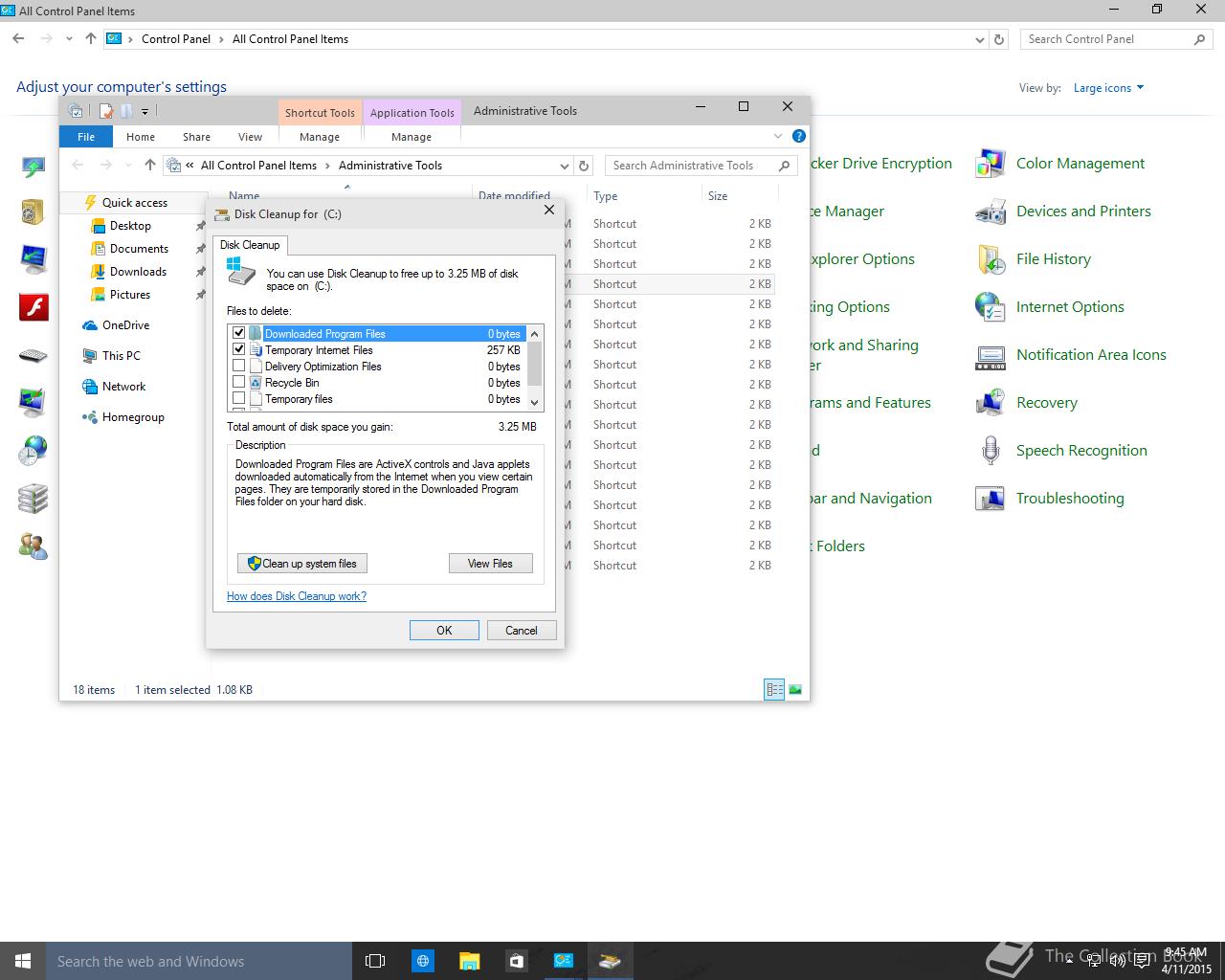The image size is (1225, 980).
Task: Expand Control Panel address bar history dropdown
Action: (x=979, y=39)
